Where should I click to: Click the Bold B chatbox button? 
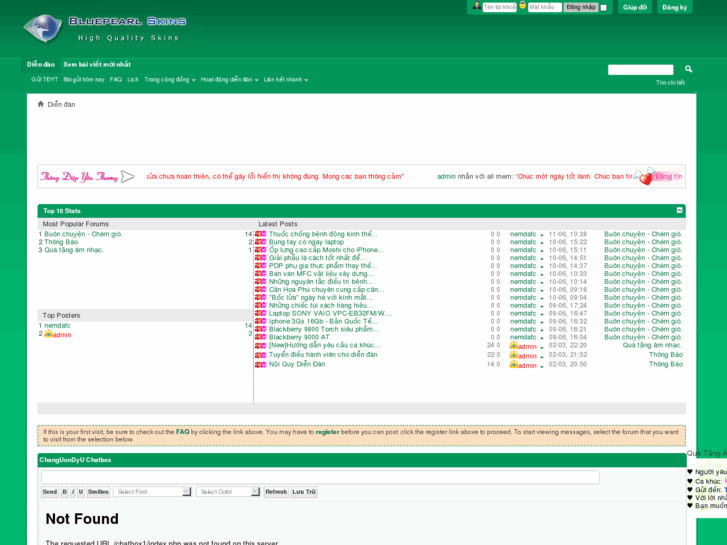point(65,492)
